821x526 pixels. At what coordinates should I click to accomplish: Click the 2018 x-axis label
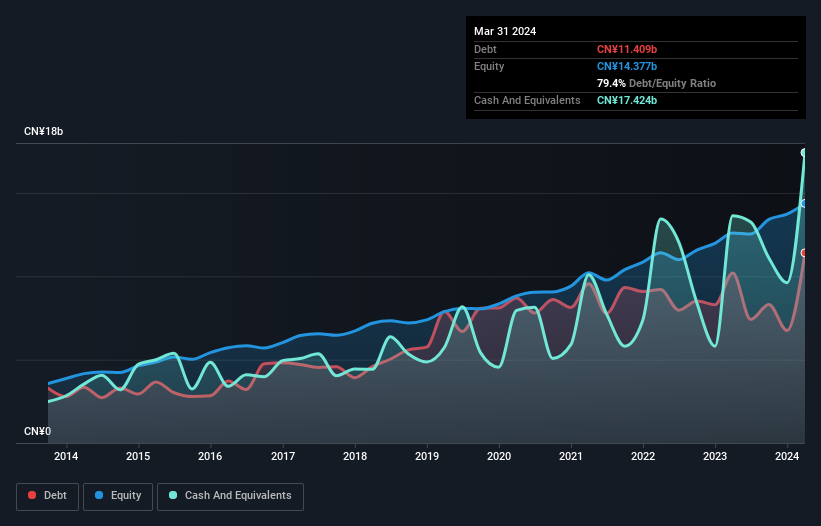pos(355,456)
